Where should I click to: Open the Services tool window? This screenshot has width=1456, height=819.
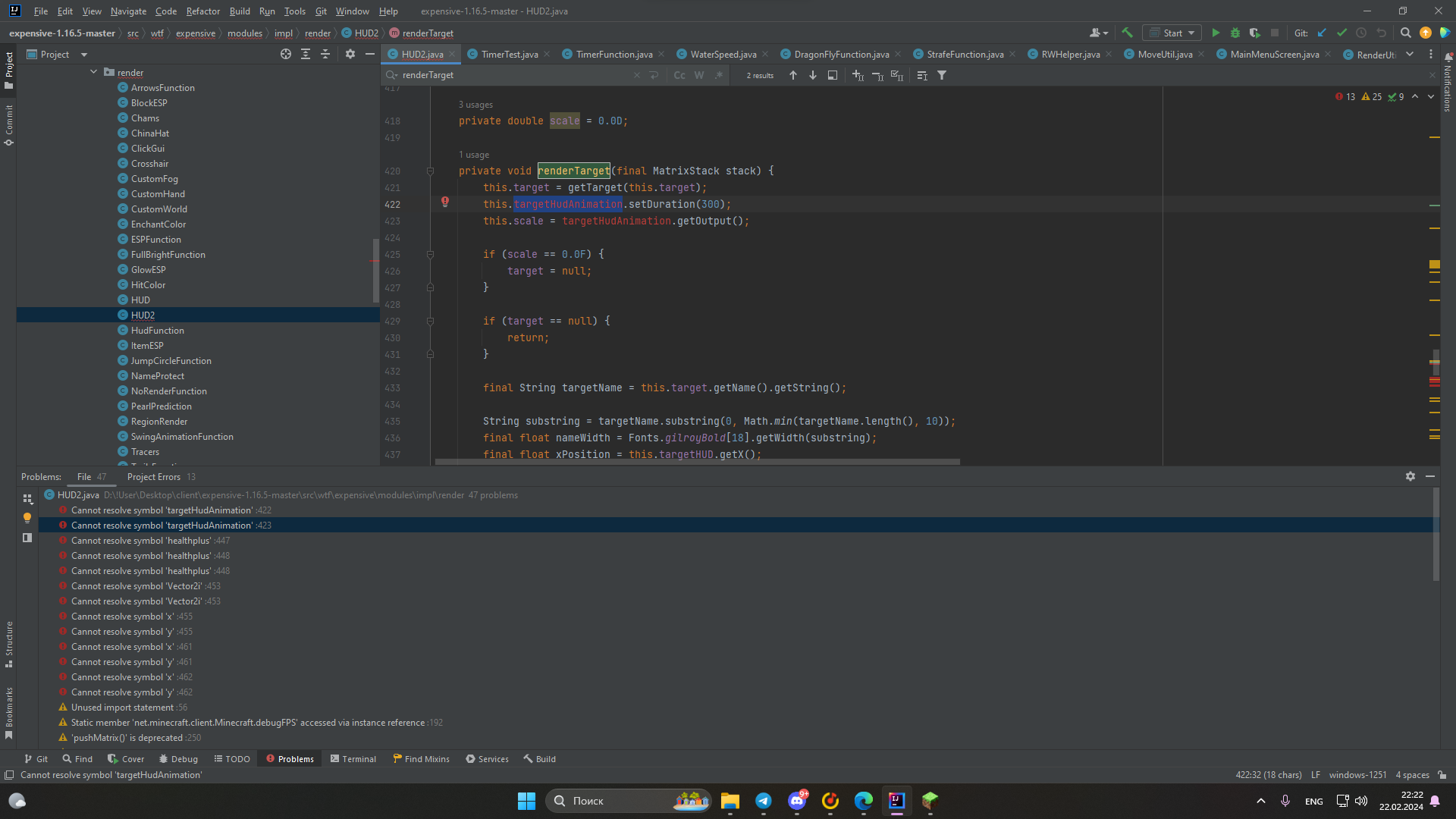point(487,759)
